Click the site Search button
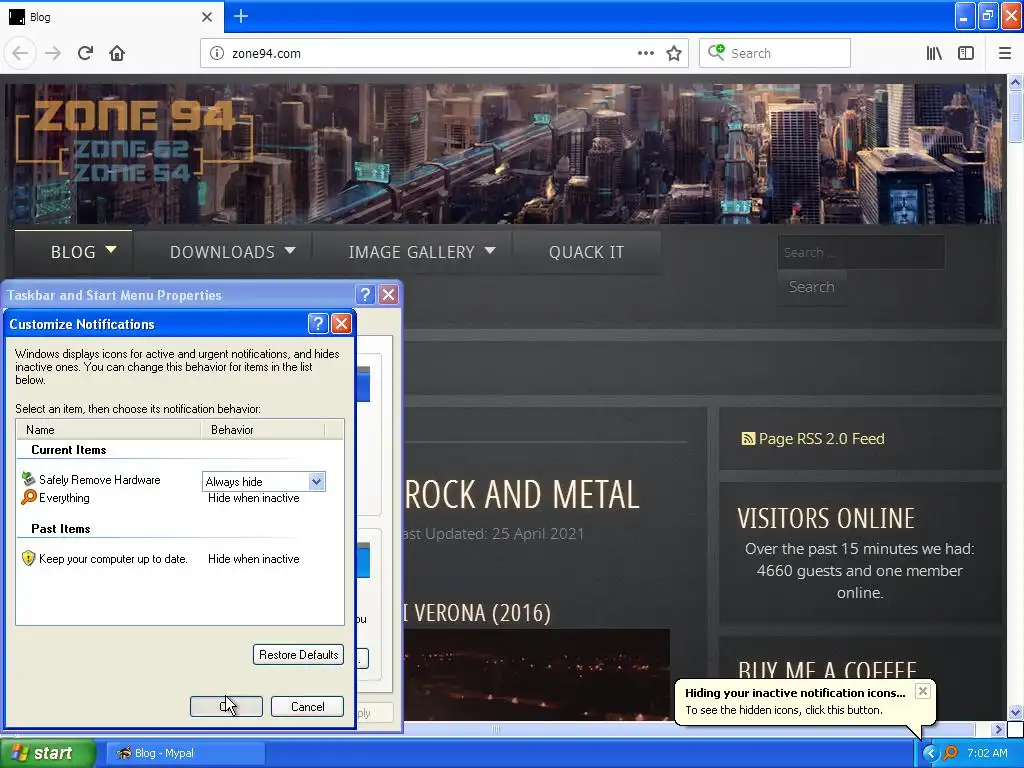The image size is (1024, 768). (x=812, y=287)
